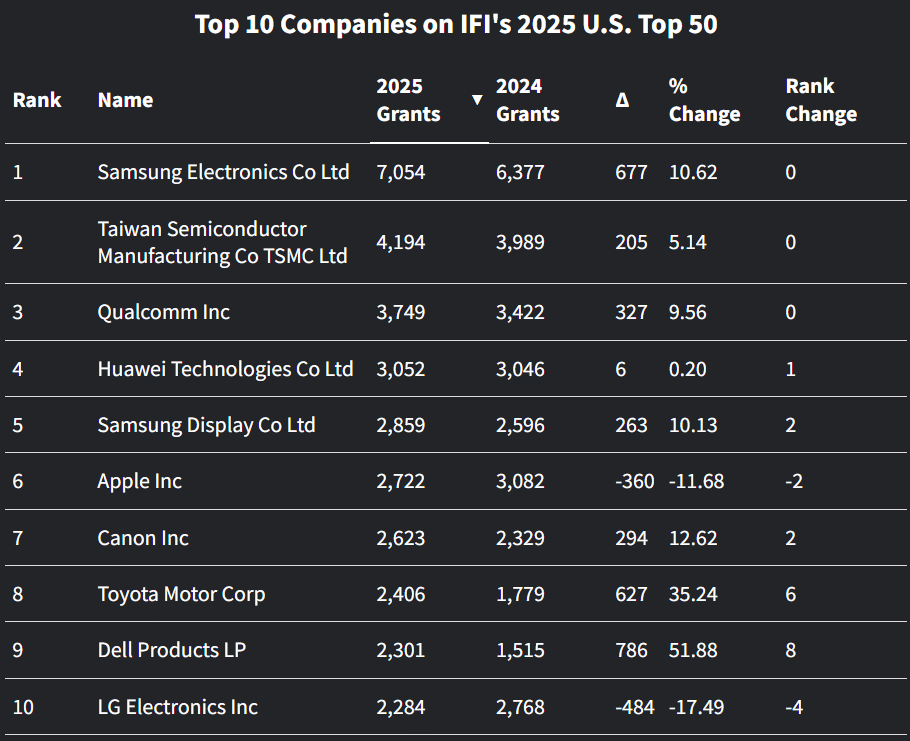This screenshot has width=910, height=741.
Task: Select the Canon Inc name cell
Action: (143, 538)
